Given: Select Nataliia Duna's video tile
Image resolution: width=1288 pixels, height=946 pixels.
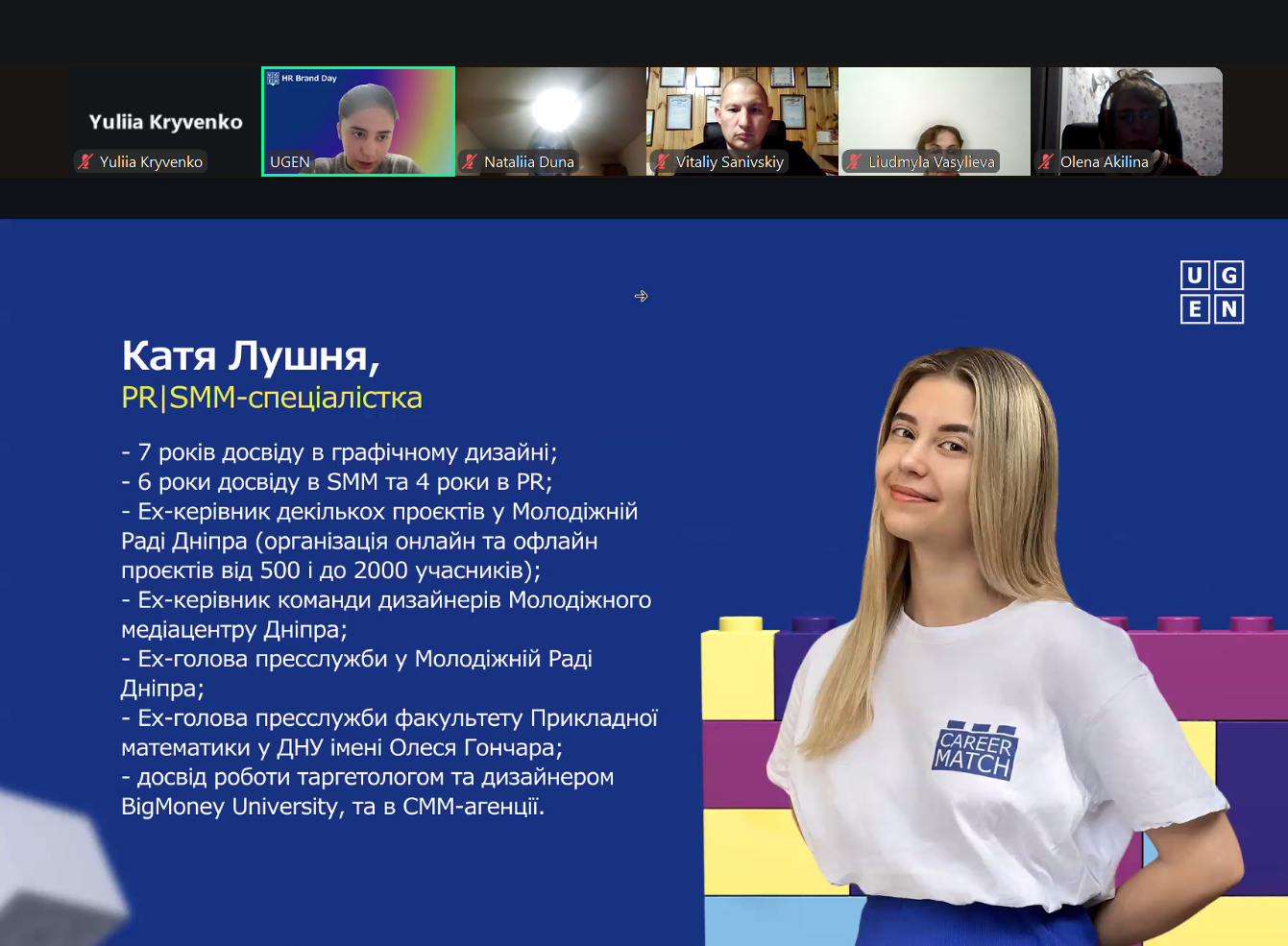Looking at the screenshot, I should tap(550, 110).
